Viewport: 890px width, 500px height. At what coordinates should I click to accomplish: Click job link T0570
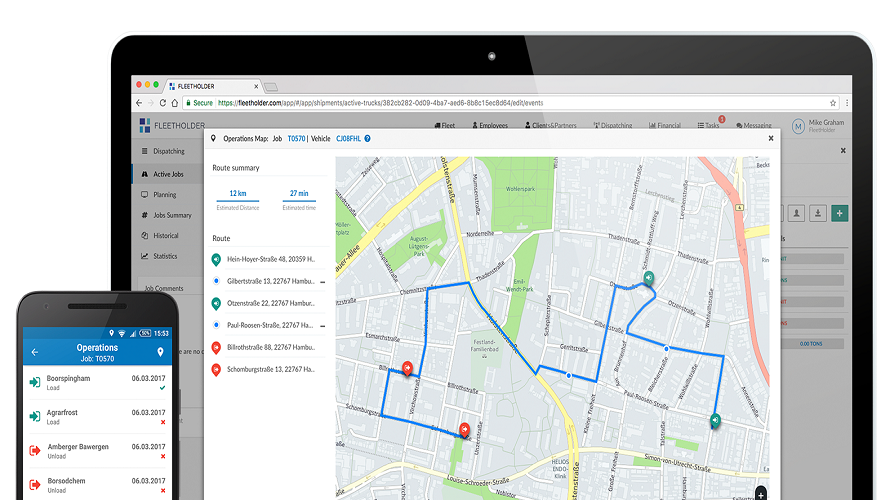pos(296,138)
